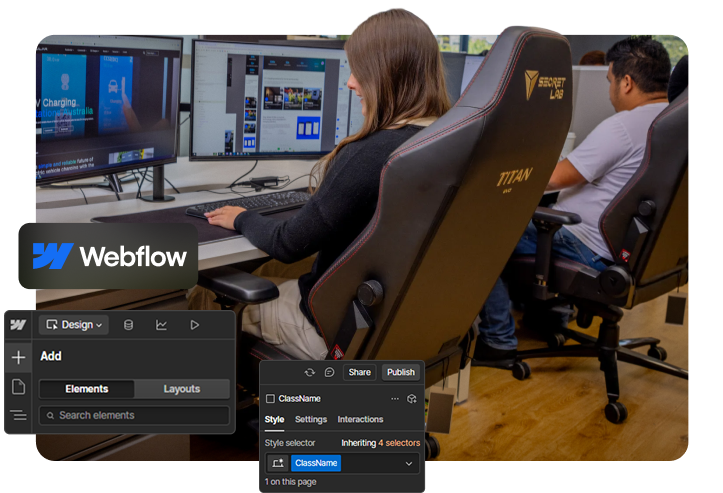The width and height of the screenshot is (723, 493).
Task: Open the Settings tab
Action: point(311,419)
